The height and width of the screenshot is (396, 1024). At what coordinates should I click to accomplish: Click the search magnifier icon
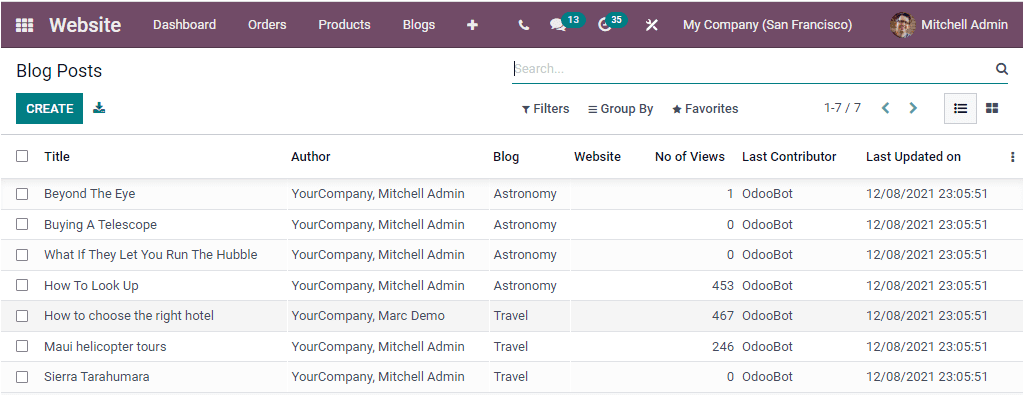1001,69
